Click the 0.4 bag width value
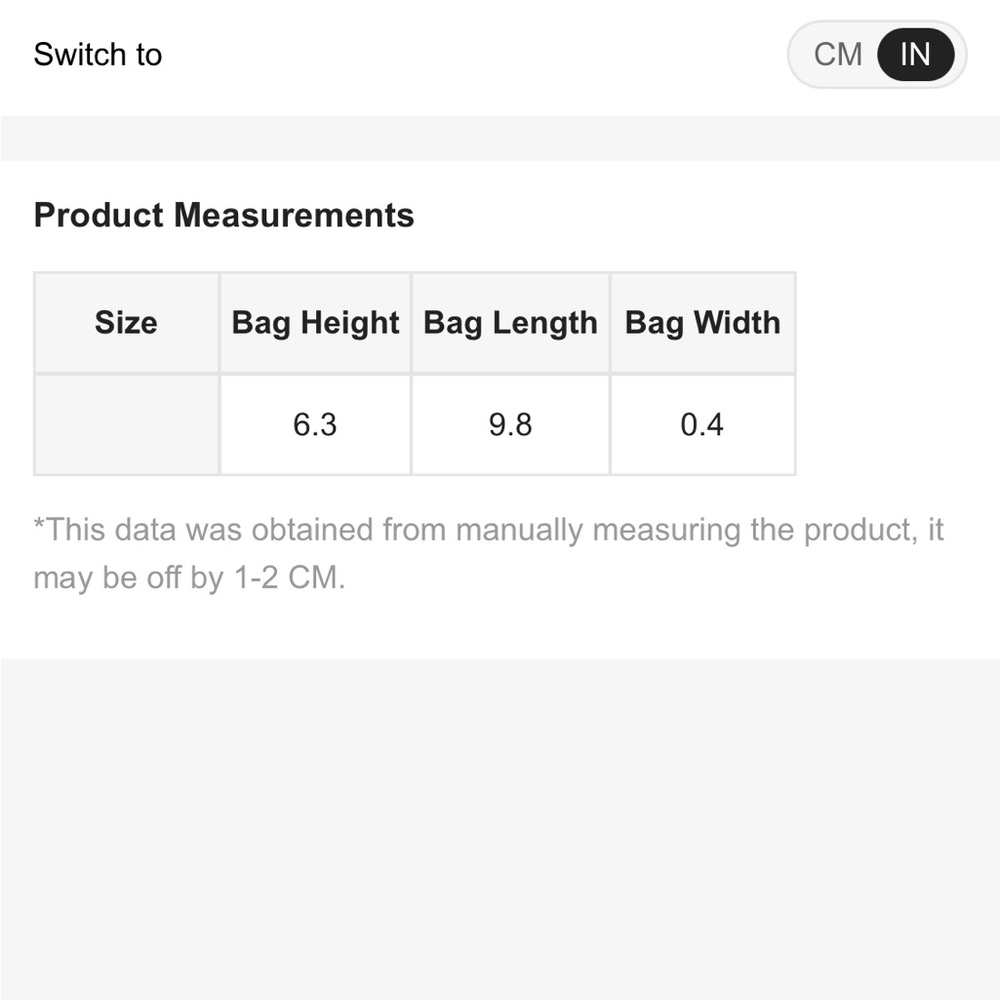The height and width of the screenshot is (1000, 1000). pyautogui.click(x=702, y=425)
